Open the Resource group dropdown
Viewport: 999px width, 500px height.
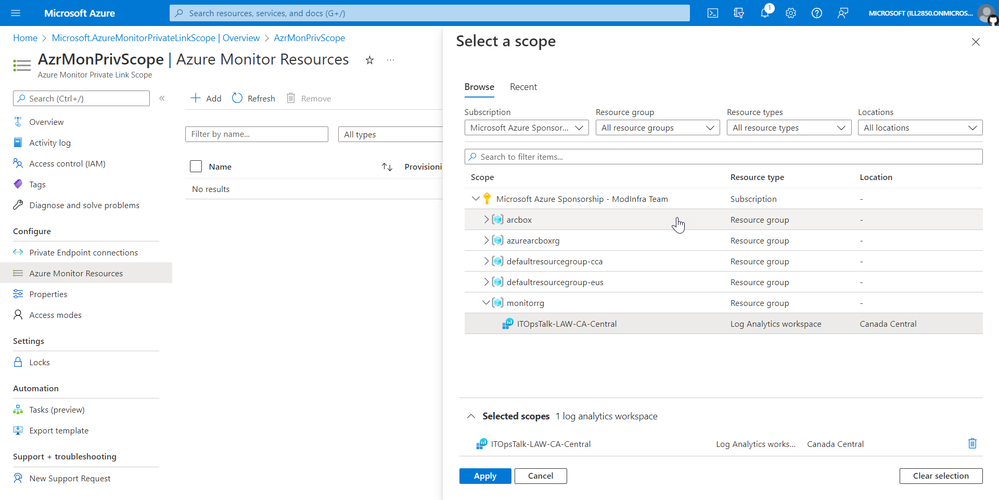point(658,127)
